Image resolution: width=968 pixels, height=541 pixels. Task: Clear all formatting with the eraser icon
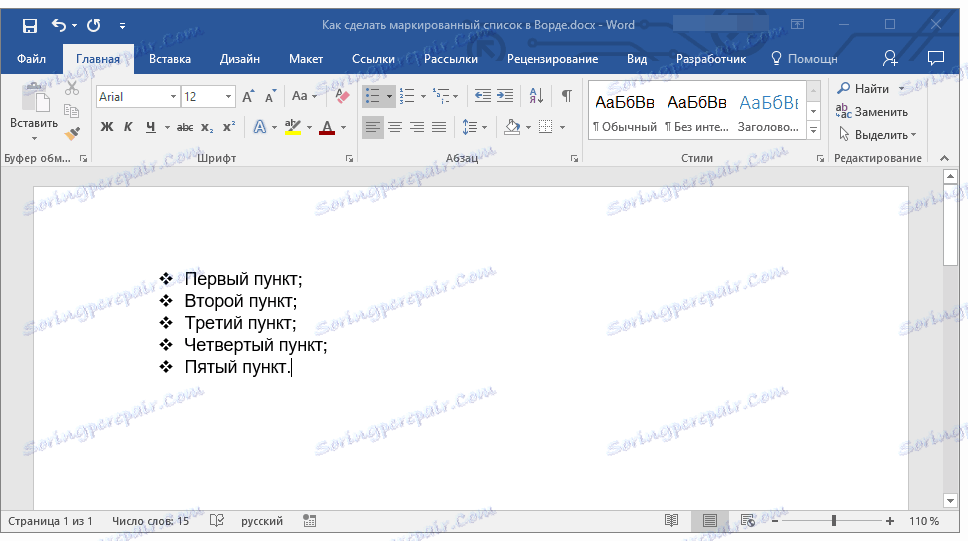point(341,96)
